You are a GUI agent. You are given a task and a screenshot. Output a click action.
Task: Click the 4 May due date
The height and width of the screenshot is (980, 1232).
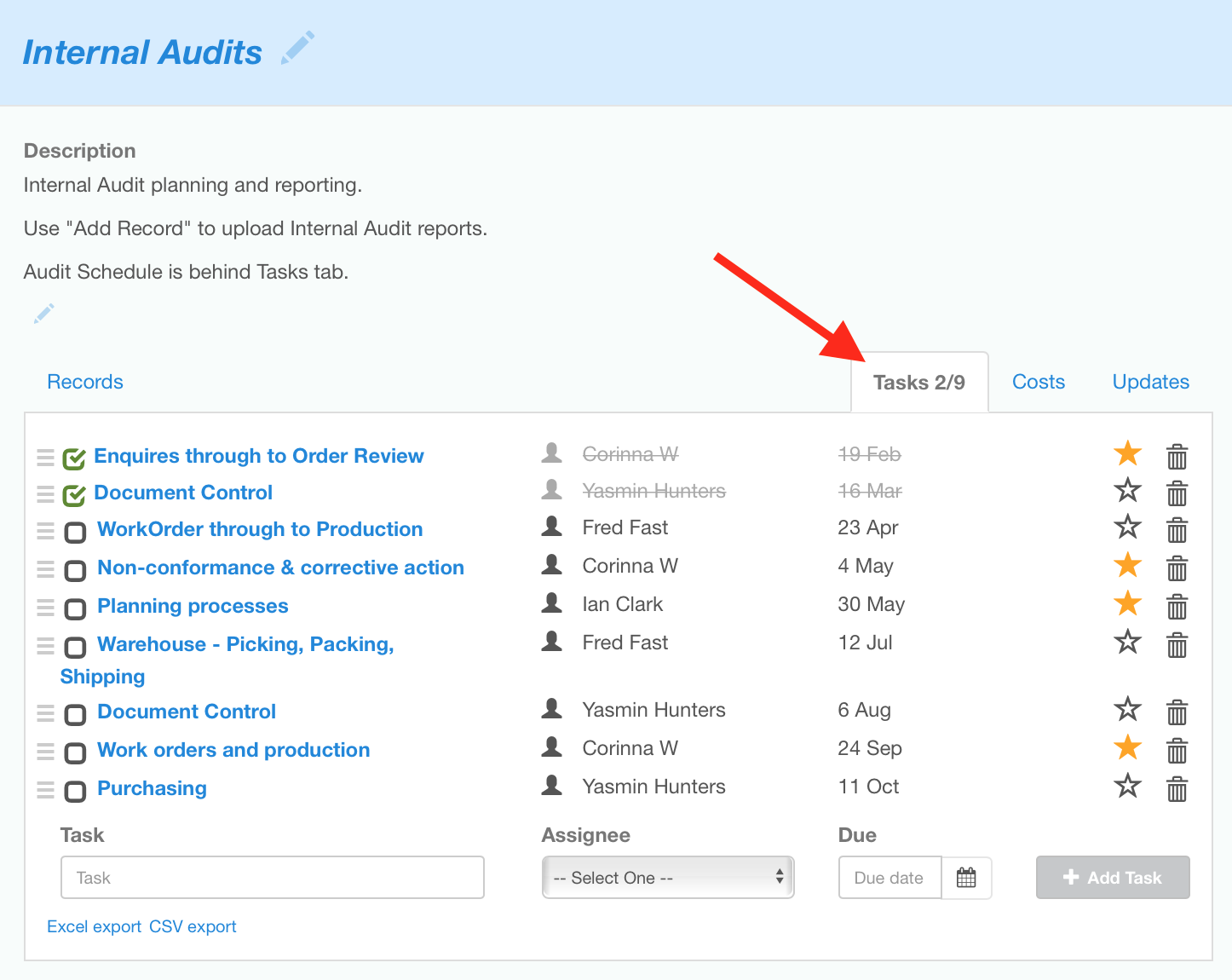pyautogui.click(x=866, y=566)
